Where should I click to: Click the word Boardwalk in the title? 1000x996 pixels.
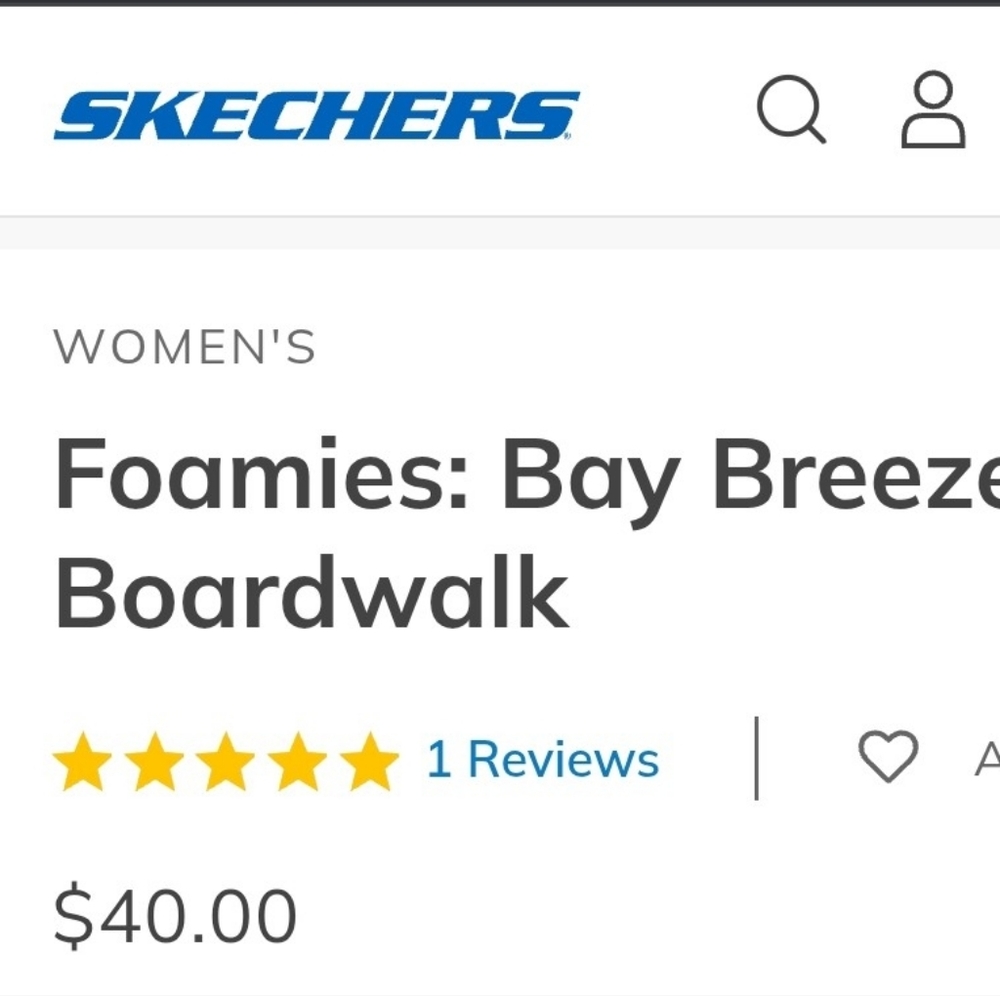tap(312, 593)
